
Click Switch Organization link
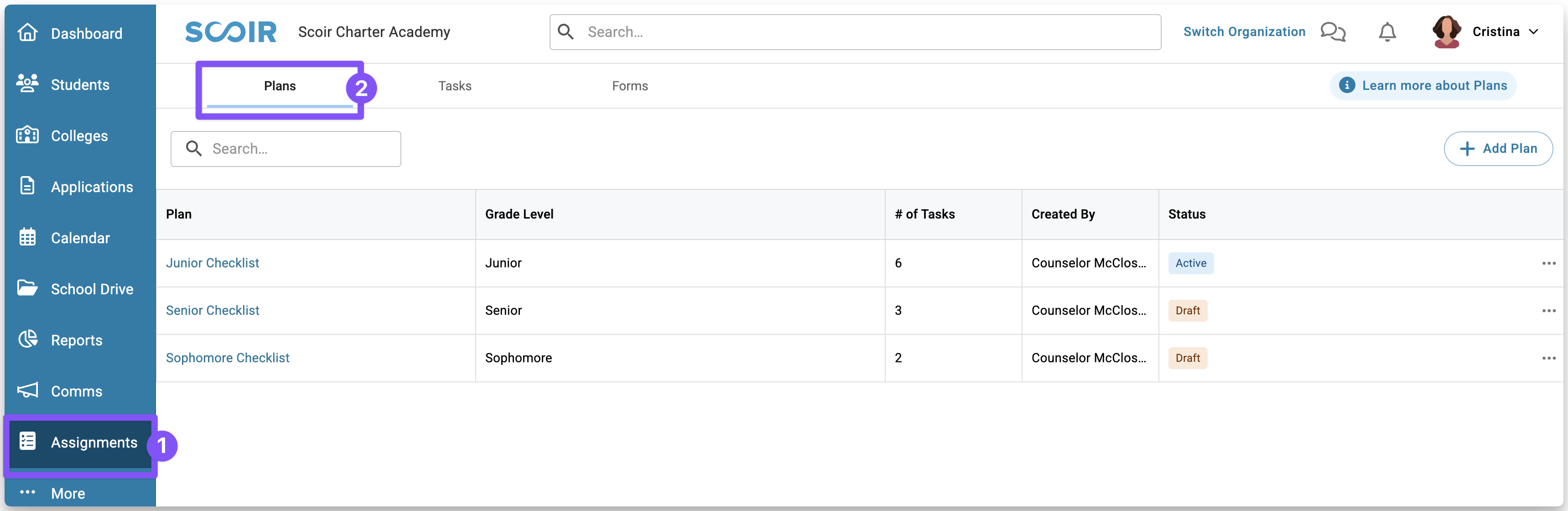pyautogui.click(x=1244, y=31)
